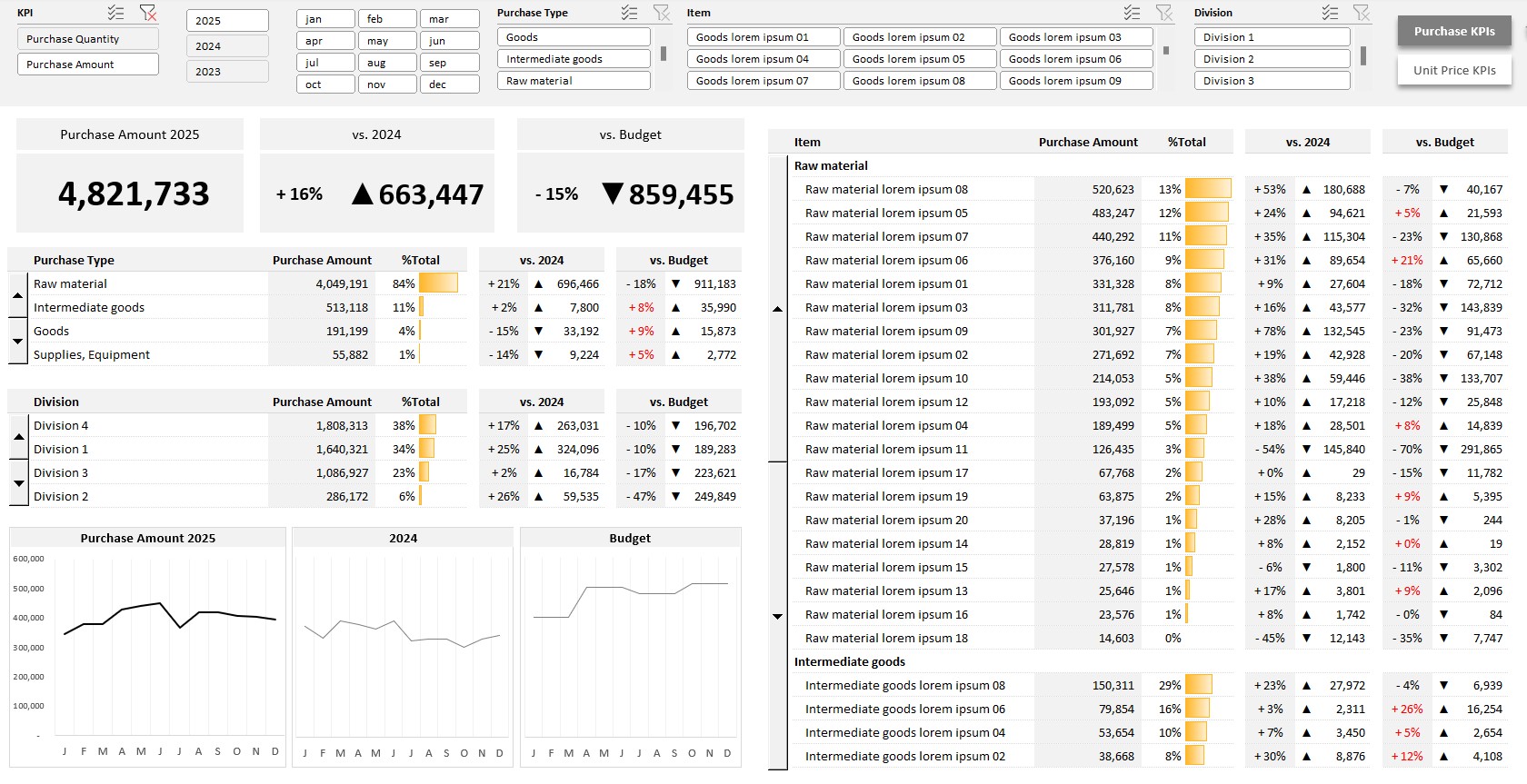Switch to Unit Price KPIs tab
This screenshot has width=1527, height=784.
coord(1454,71)
